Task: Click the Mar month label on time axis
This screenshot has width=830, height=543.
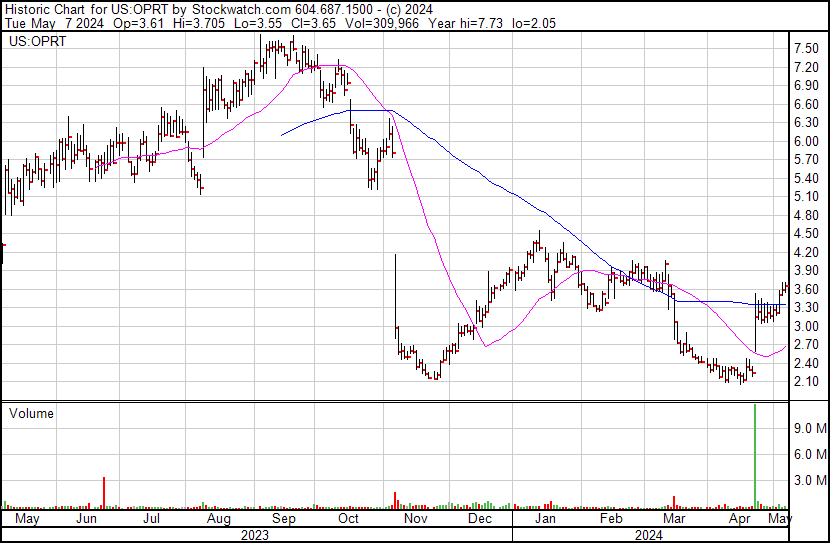Action: coord(675,519)
